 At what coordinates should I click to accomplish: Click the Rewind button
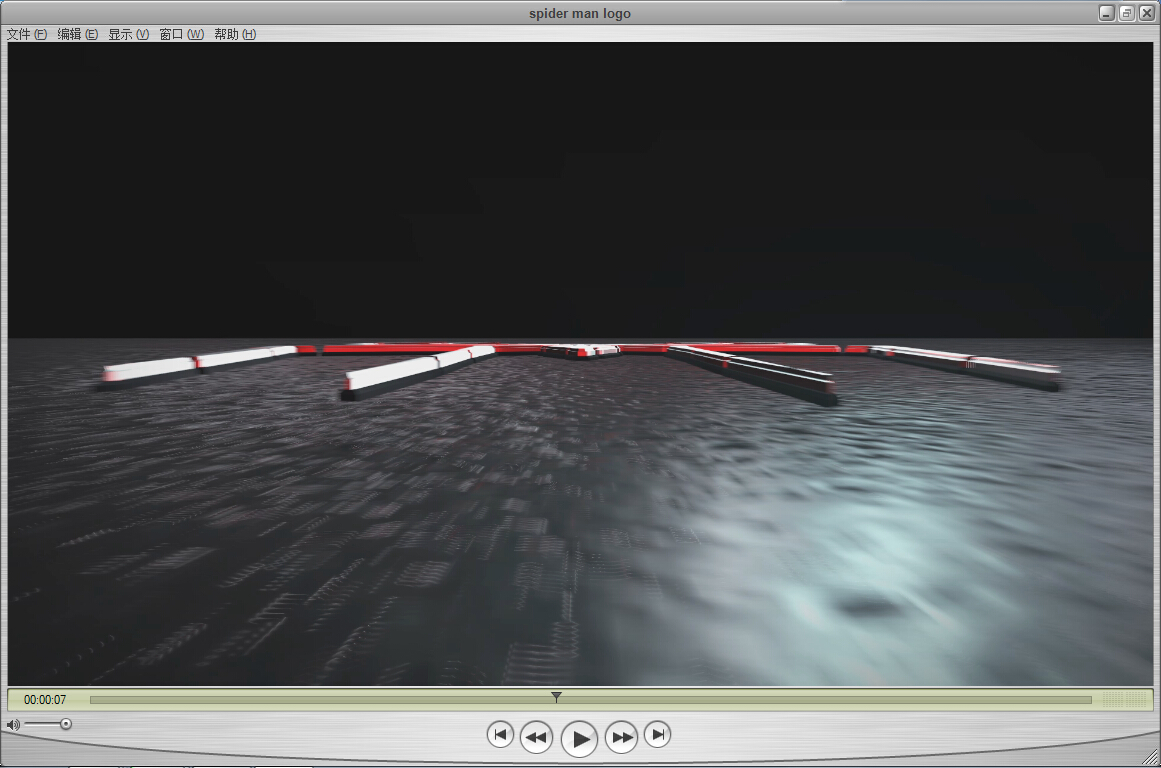(x=536, y=737)
